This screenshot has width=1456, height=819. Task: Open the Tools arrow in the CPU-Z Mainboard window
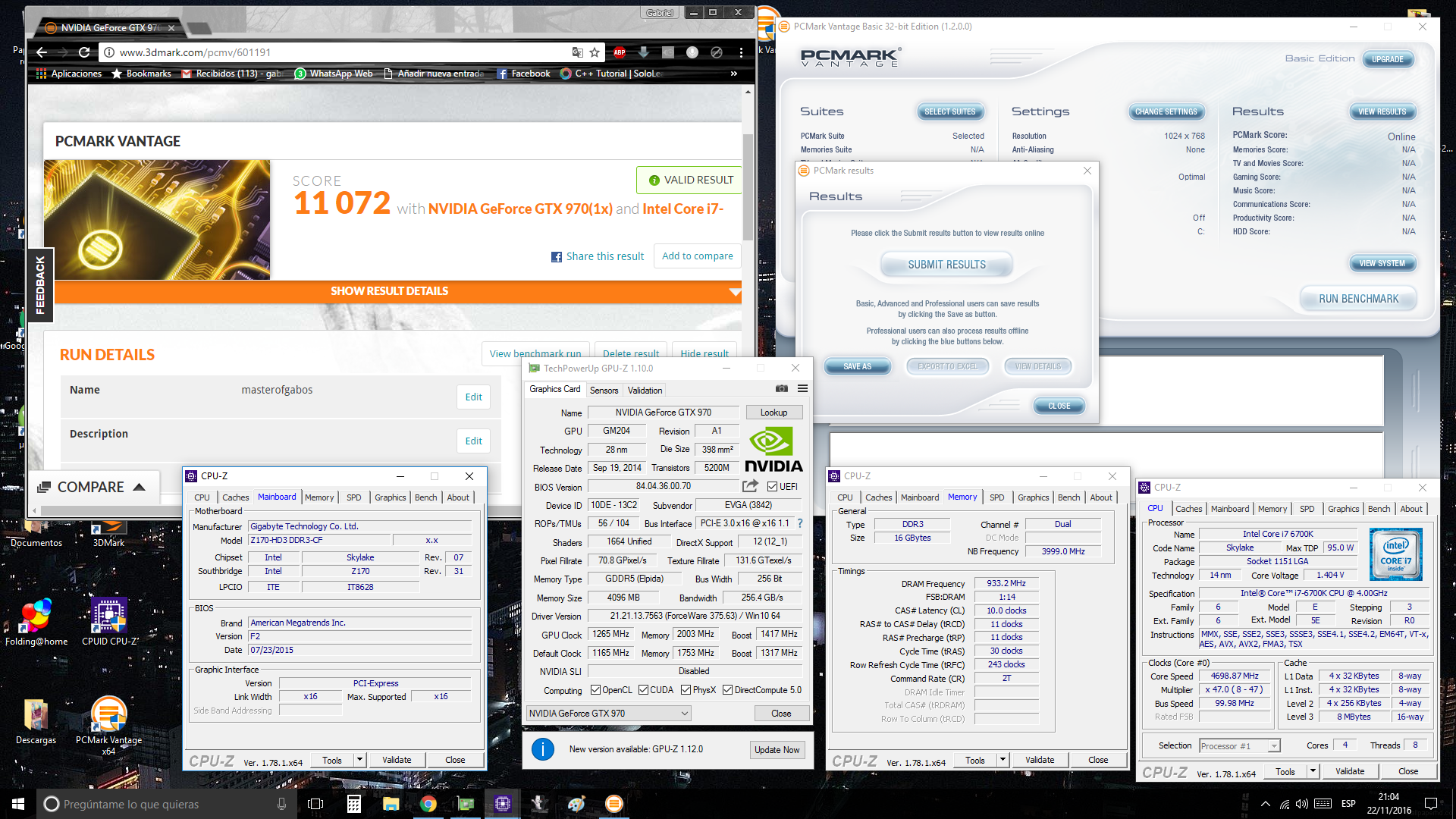360,760
